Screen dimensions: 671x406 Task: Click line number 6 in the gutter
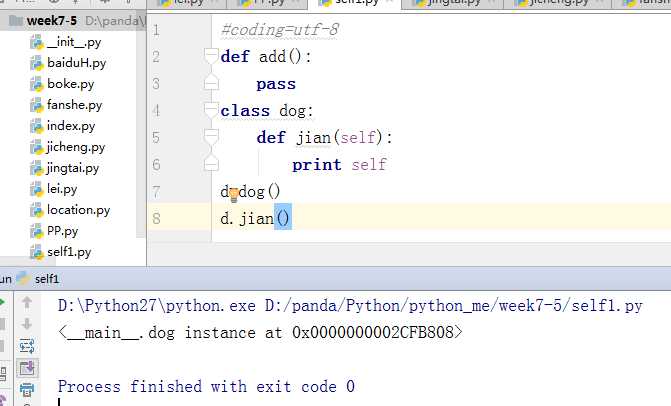pyautogui.click(x=156, y=165)
